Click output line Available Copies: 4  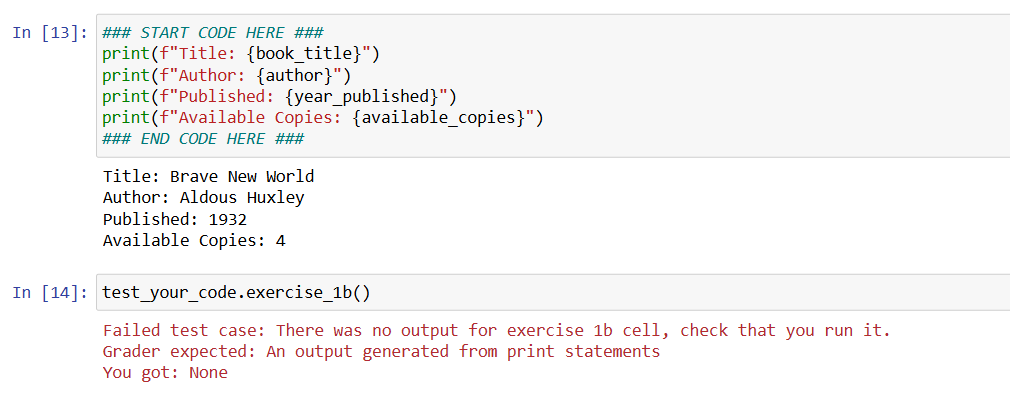click(x=195, y=241)
